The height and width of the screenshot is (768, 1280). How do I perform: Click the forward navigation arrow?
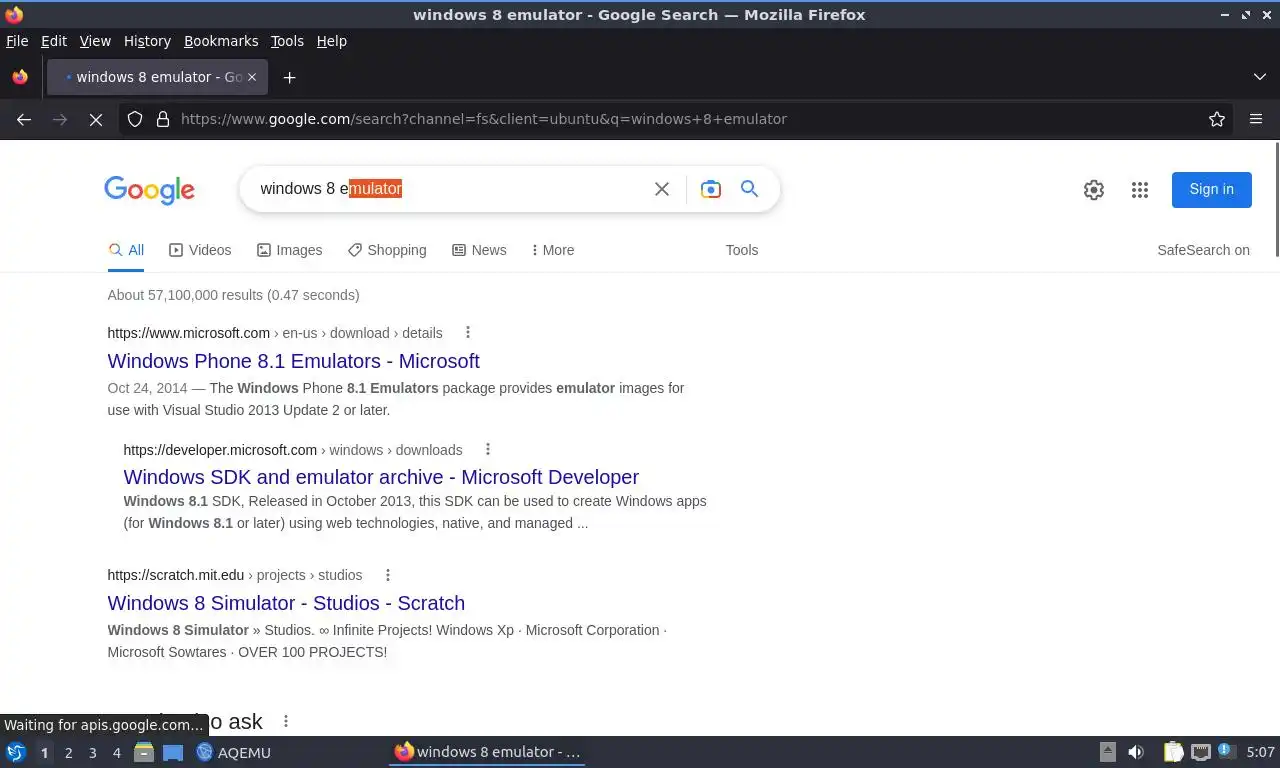tap(60, 119)
